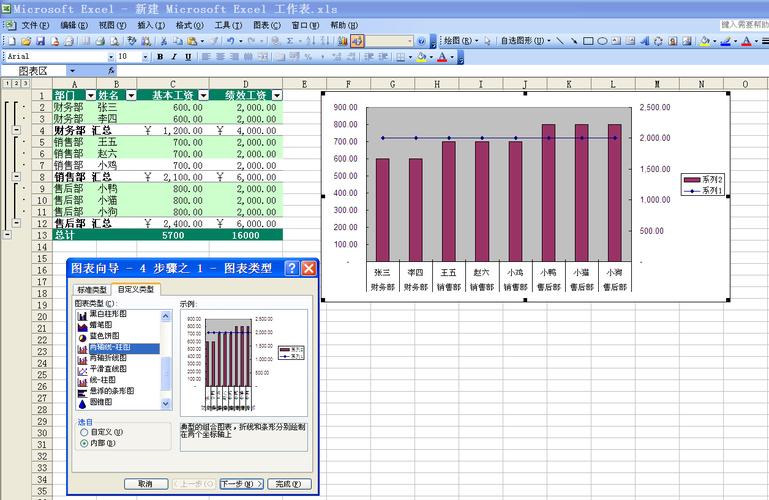Click the wizard dialog help question button
This screenshot has width=769, height=500.
tap(292, 268)
